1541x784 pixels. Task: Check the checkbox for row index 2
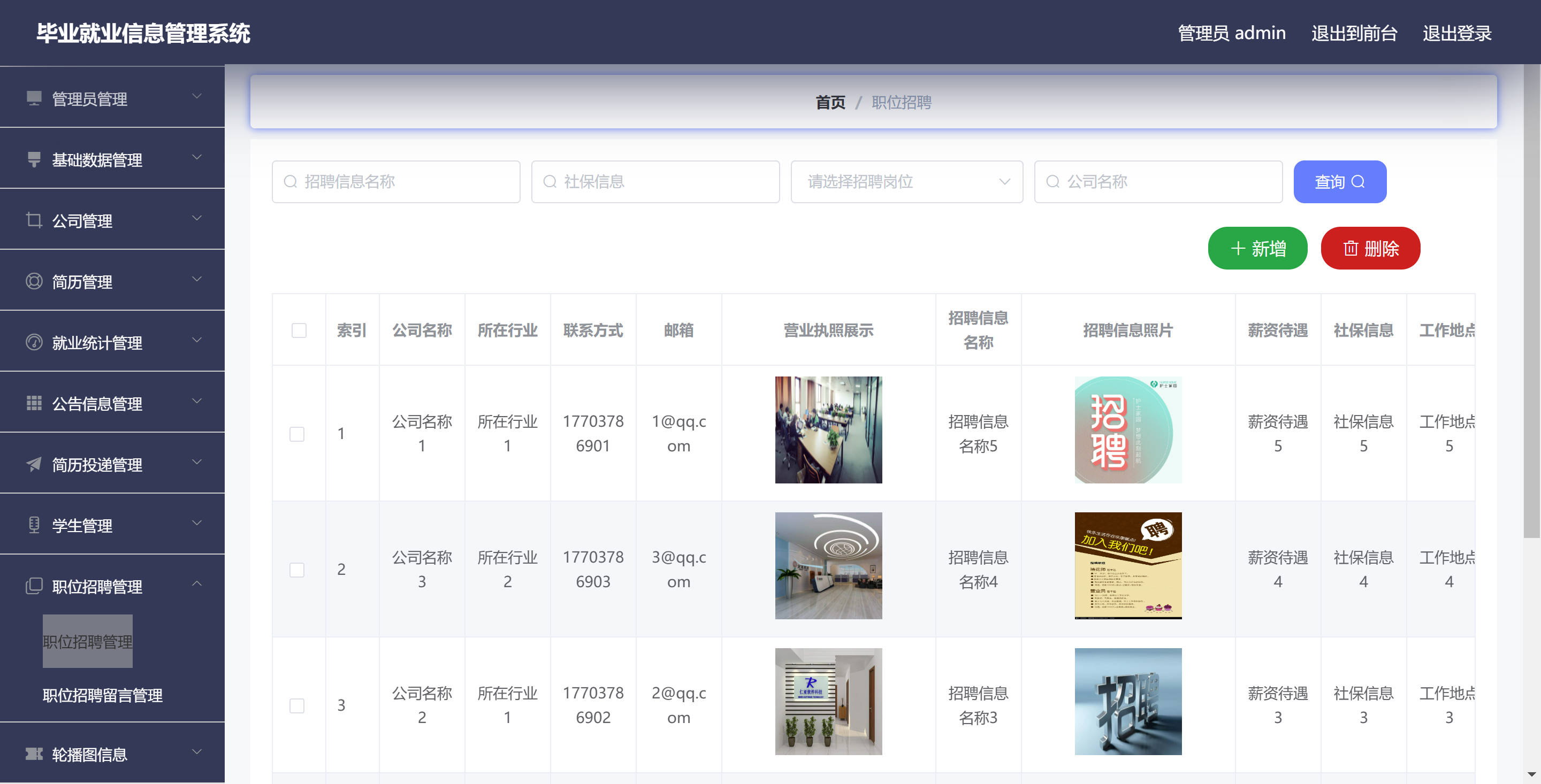(297, 570)
